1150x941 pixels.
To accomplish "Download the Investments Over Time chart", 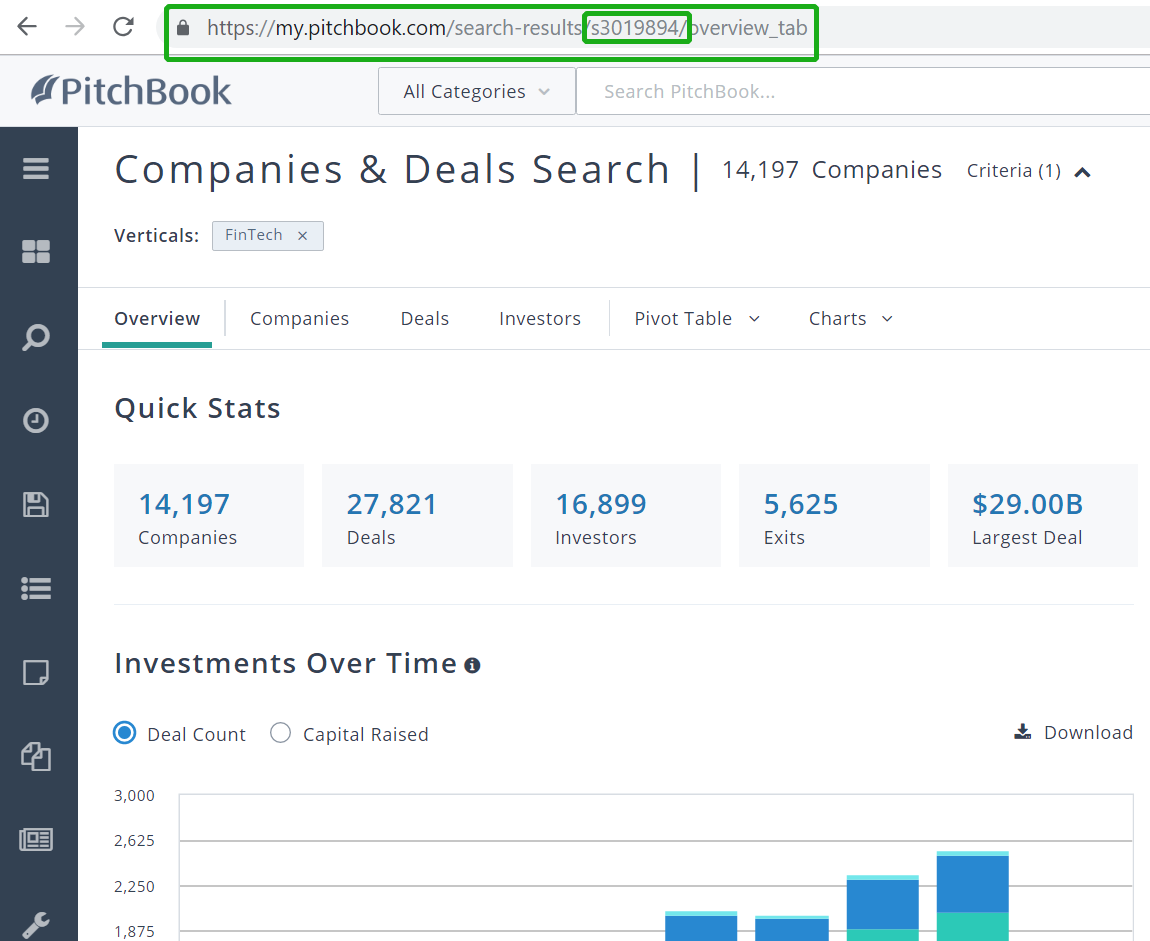I will (1073, 732).
